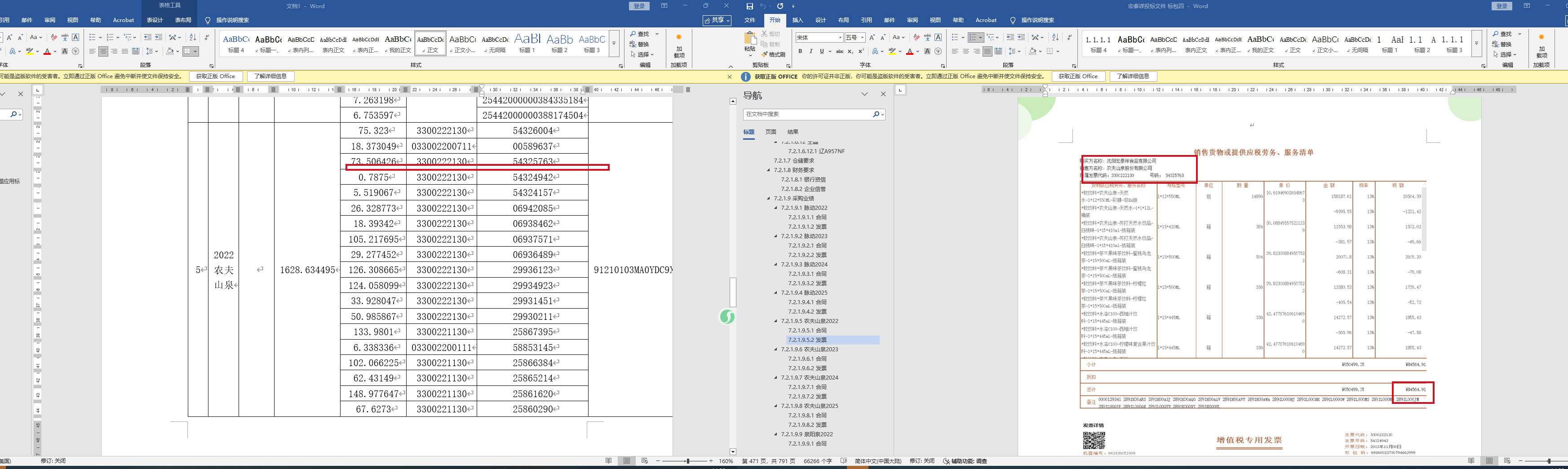Go to heading 7.2.1.9.6.2 发票
The image size is (1568, 469).
pyautogui.click(x=807, y=368)
